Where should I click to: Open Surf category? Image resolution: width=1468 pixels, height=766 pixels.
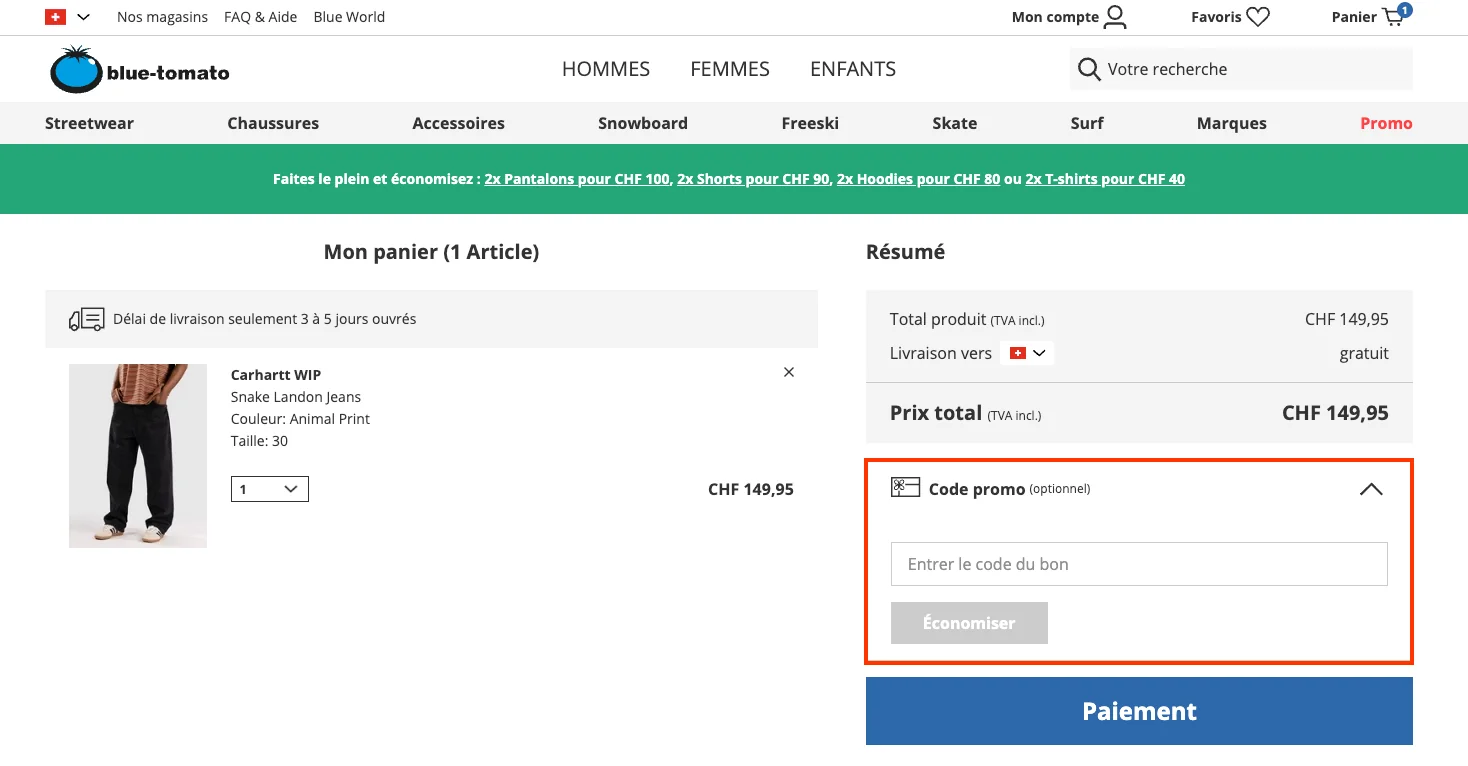click(x=1087, y=123)
